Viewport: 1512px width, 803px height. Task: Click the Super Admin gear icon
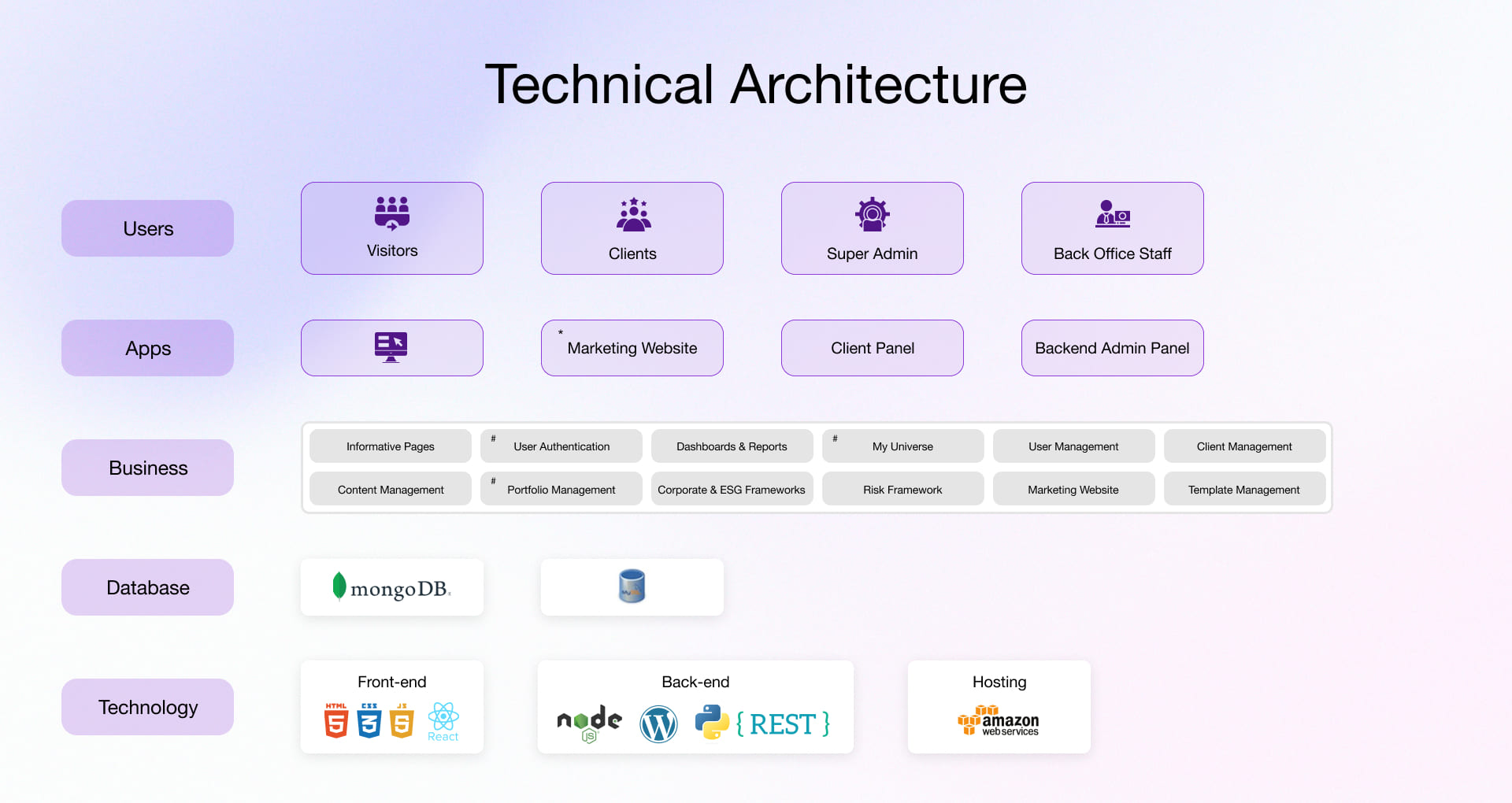[872, 213]
